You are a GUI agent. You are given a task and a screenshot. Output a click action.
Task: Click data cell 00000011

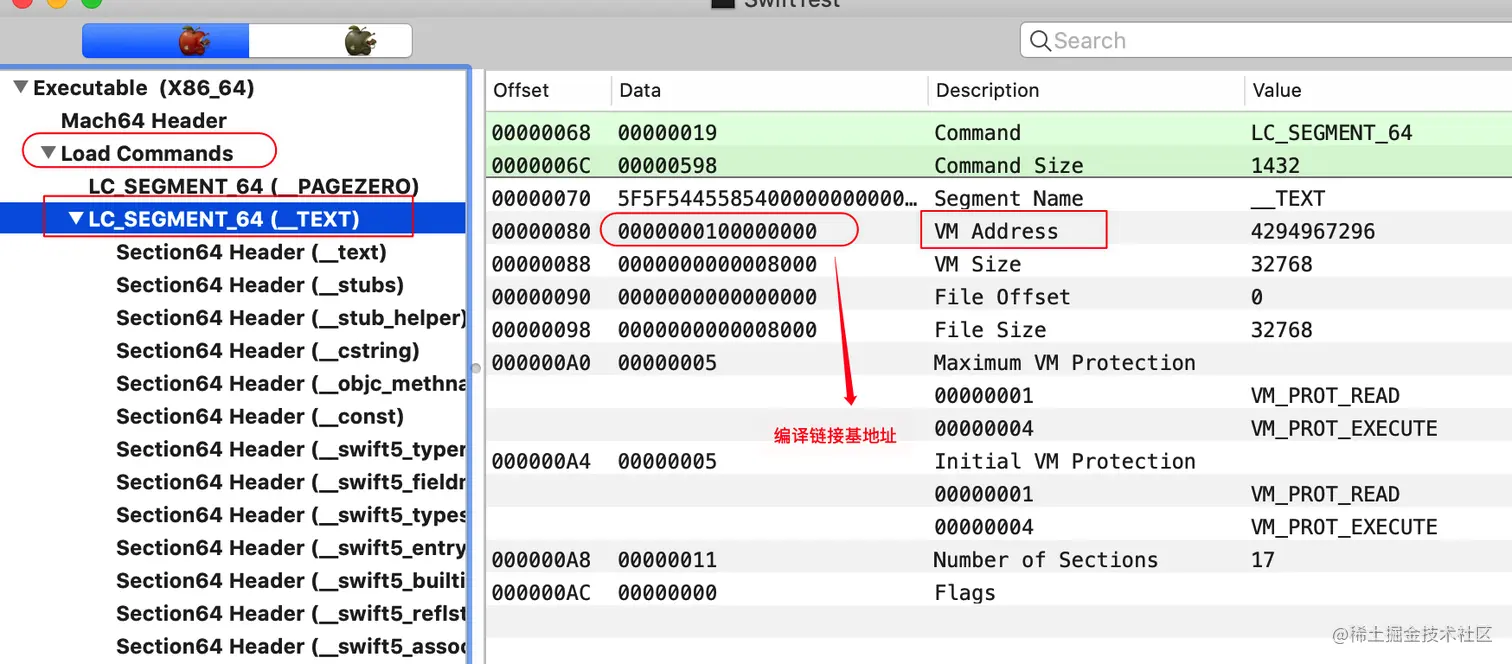coord(667,560)
